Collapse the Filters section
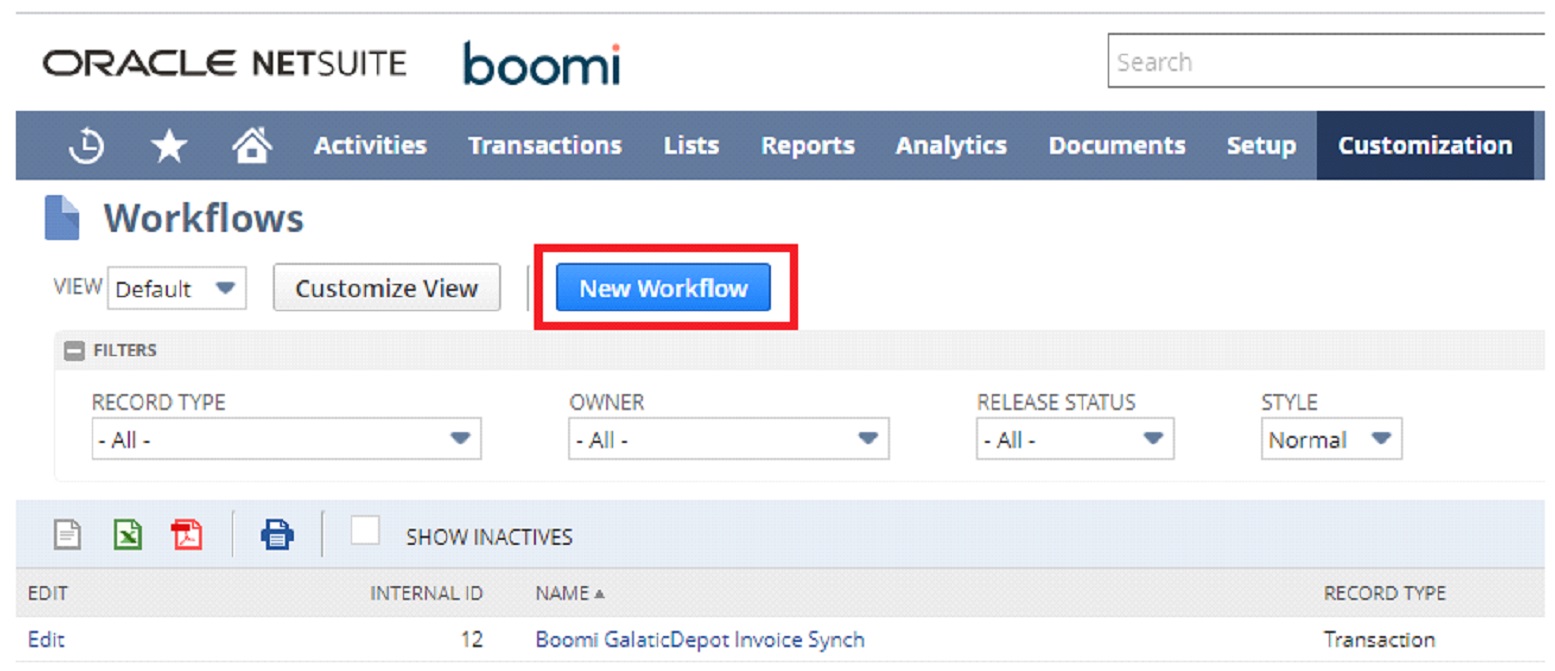Image resolution: width=1555 pixels, height=671 pixels. coord(75,350)
